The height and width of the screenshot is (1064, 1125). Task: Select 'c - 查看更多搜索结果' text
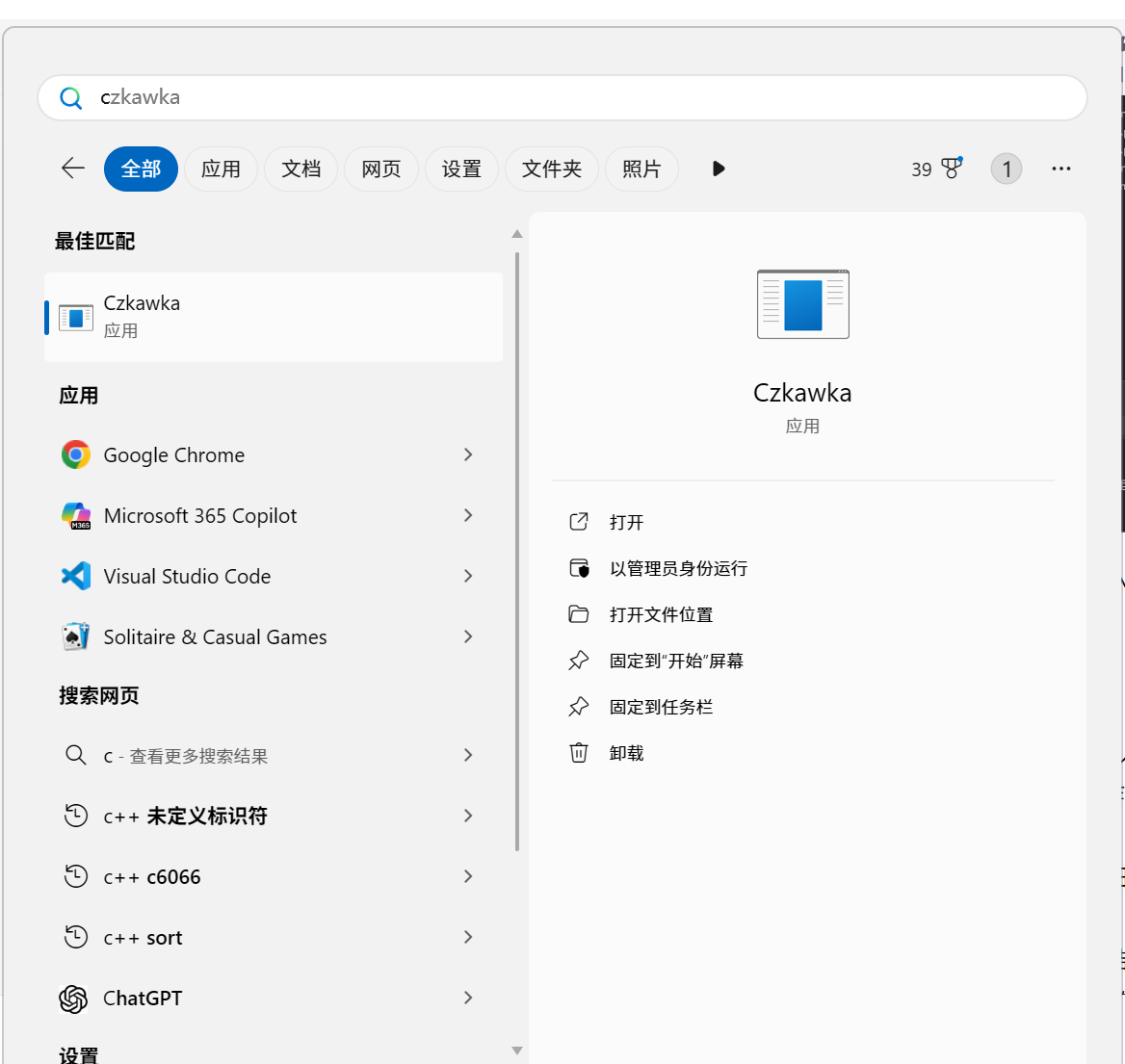(186, 756)
